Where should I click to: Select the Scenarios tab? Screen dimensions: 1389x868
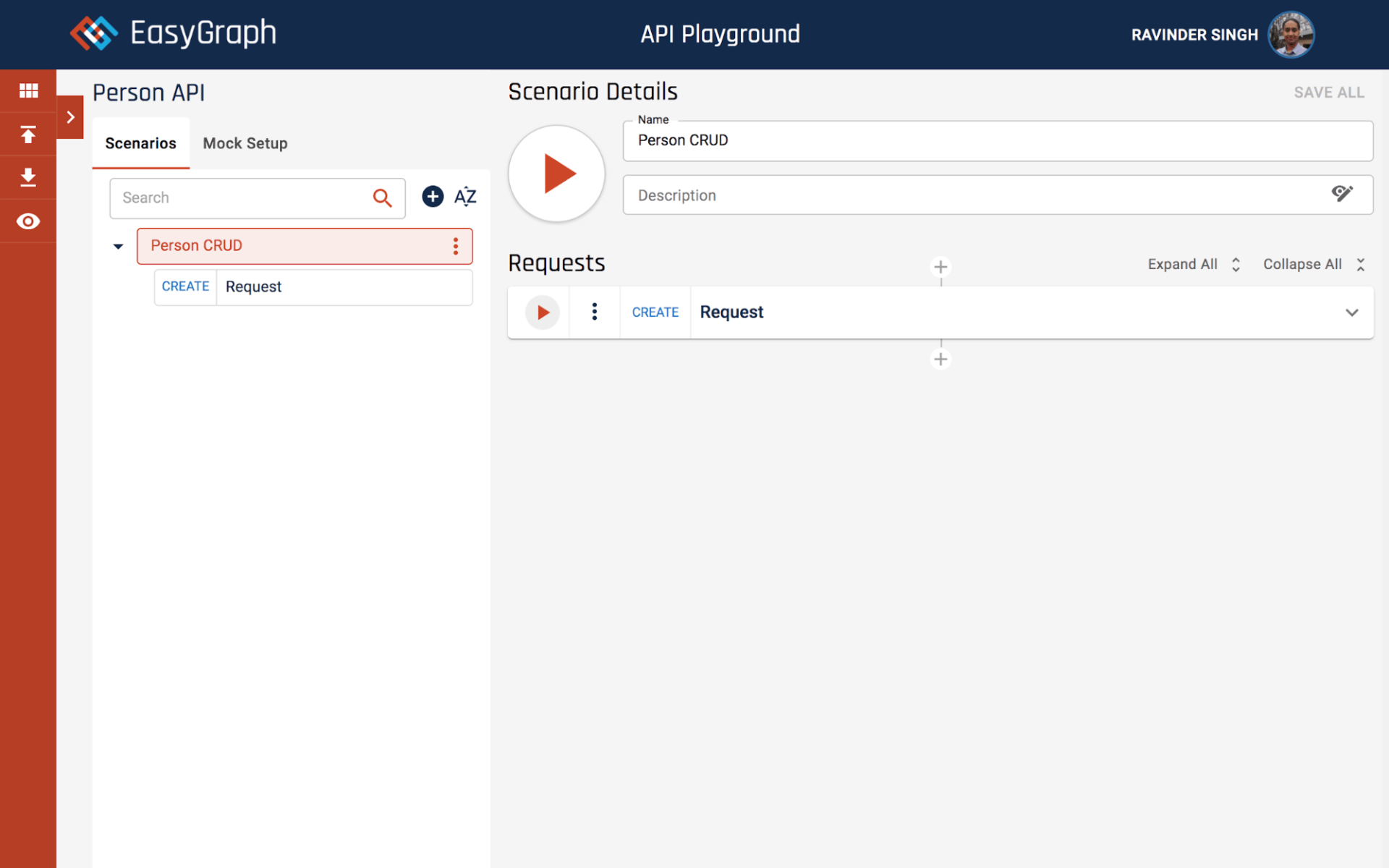pyautogui.click(x=140, y=143)
